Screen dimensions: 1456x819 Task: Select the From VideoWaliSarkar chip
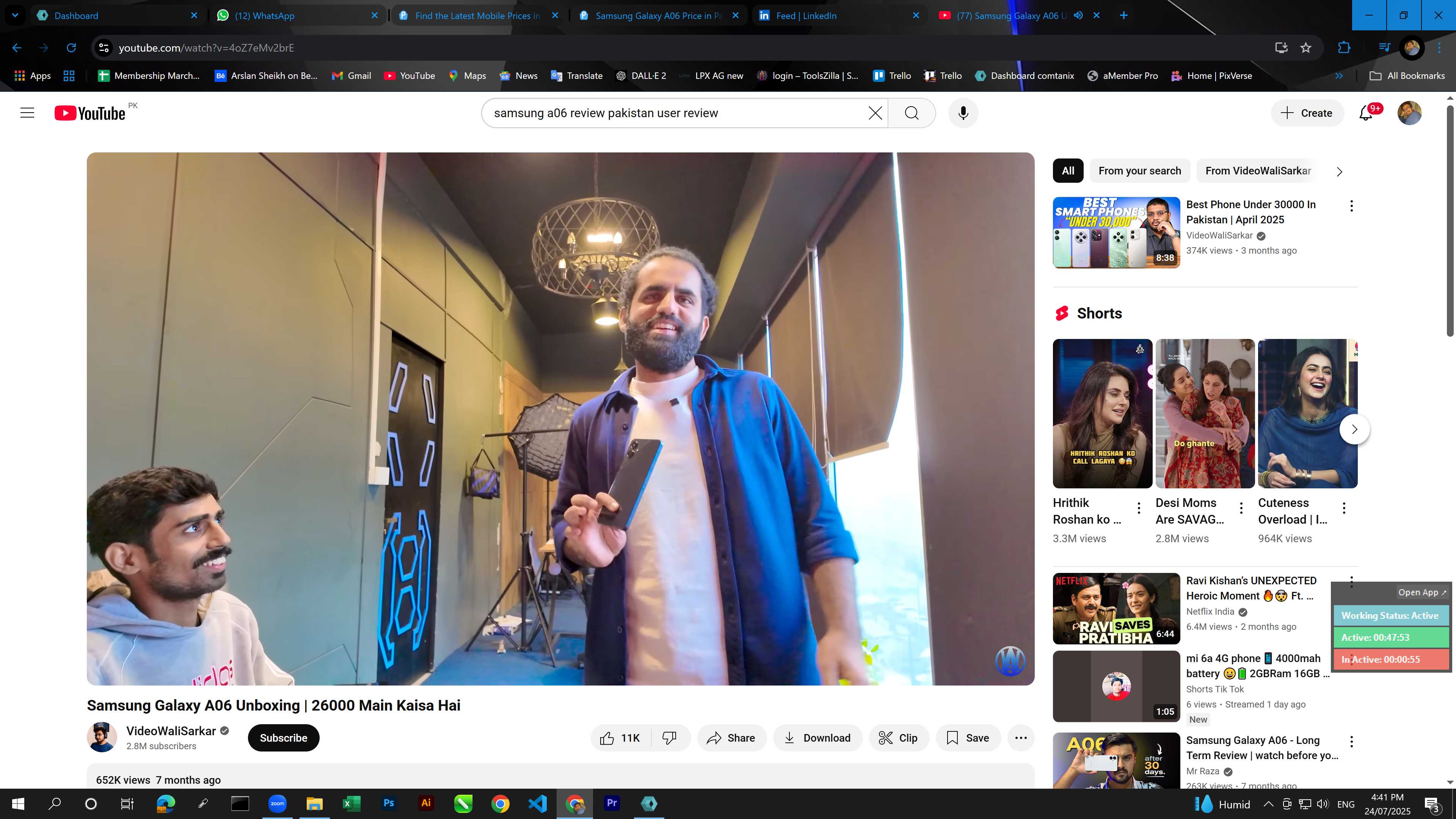click(1258, 171)
